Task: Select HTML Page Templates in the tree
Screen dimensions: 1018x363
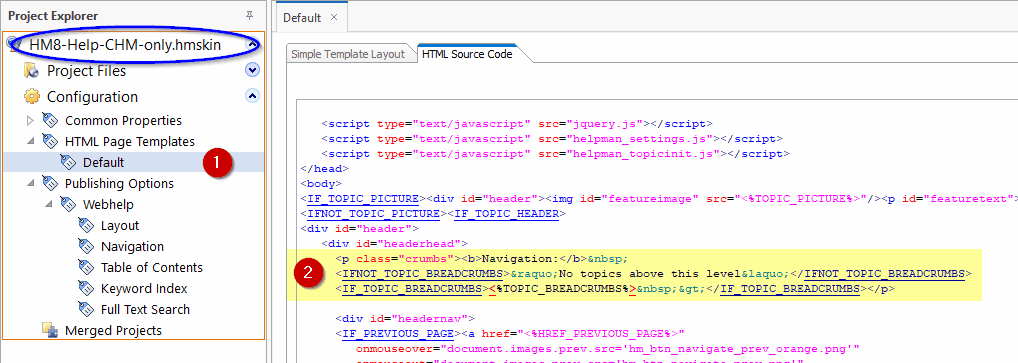Action: click(x=130, y=141)
